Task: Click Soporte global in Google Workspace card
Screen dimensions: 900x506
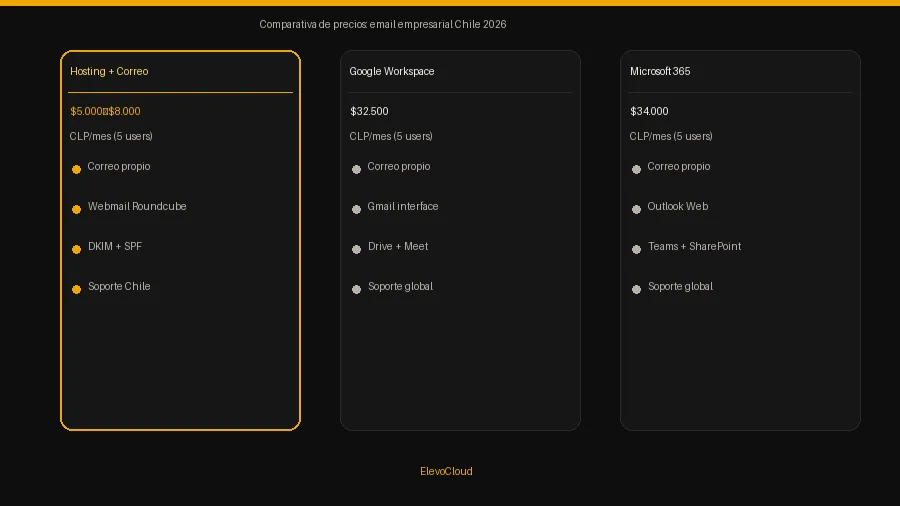Action: [400, 286]
